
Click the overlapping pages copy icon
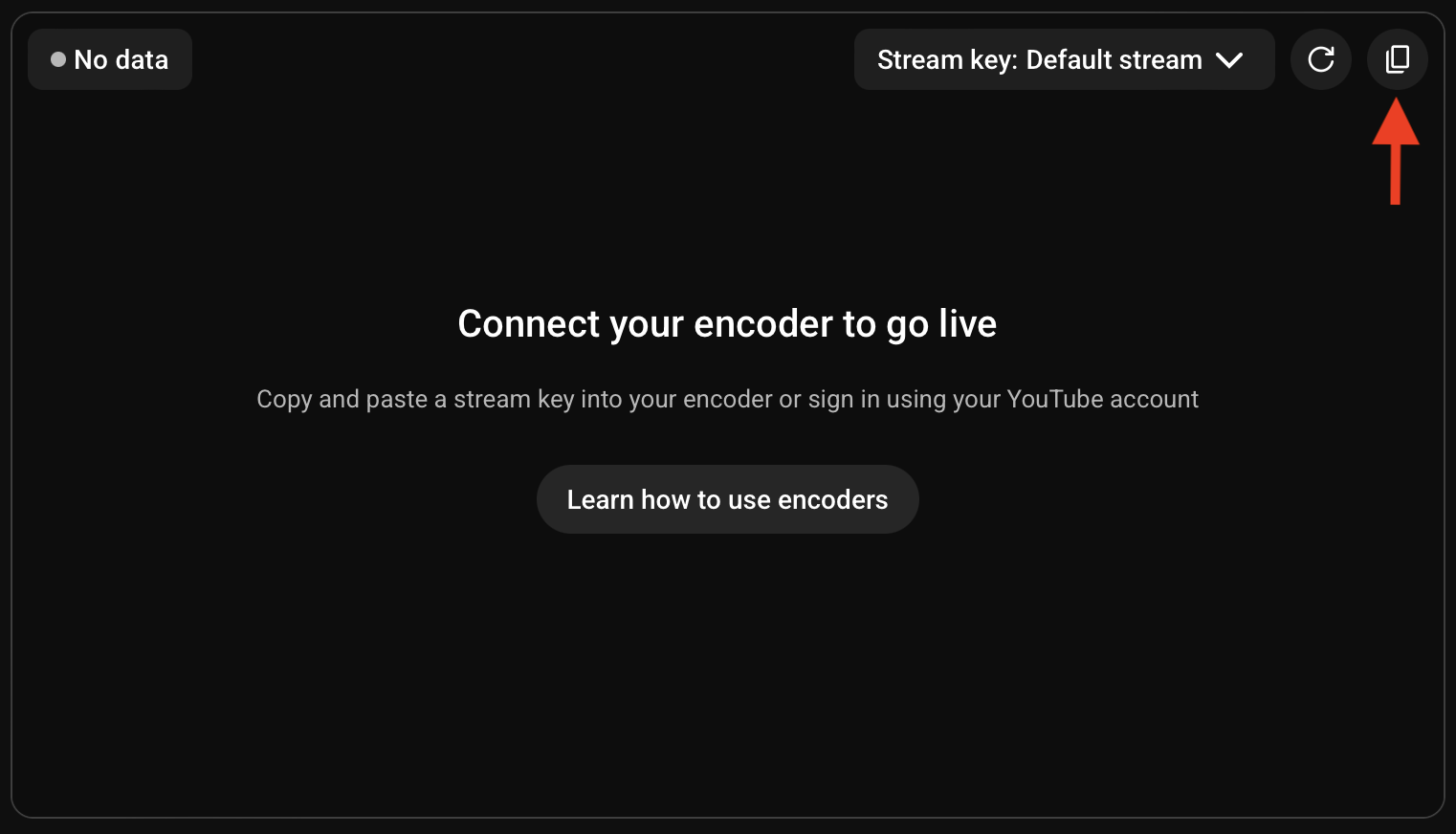(x=1398, y=59)
